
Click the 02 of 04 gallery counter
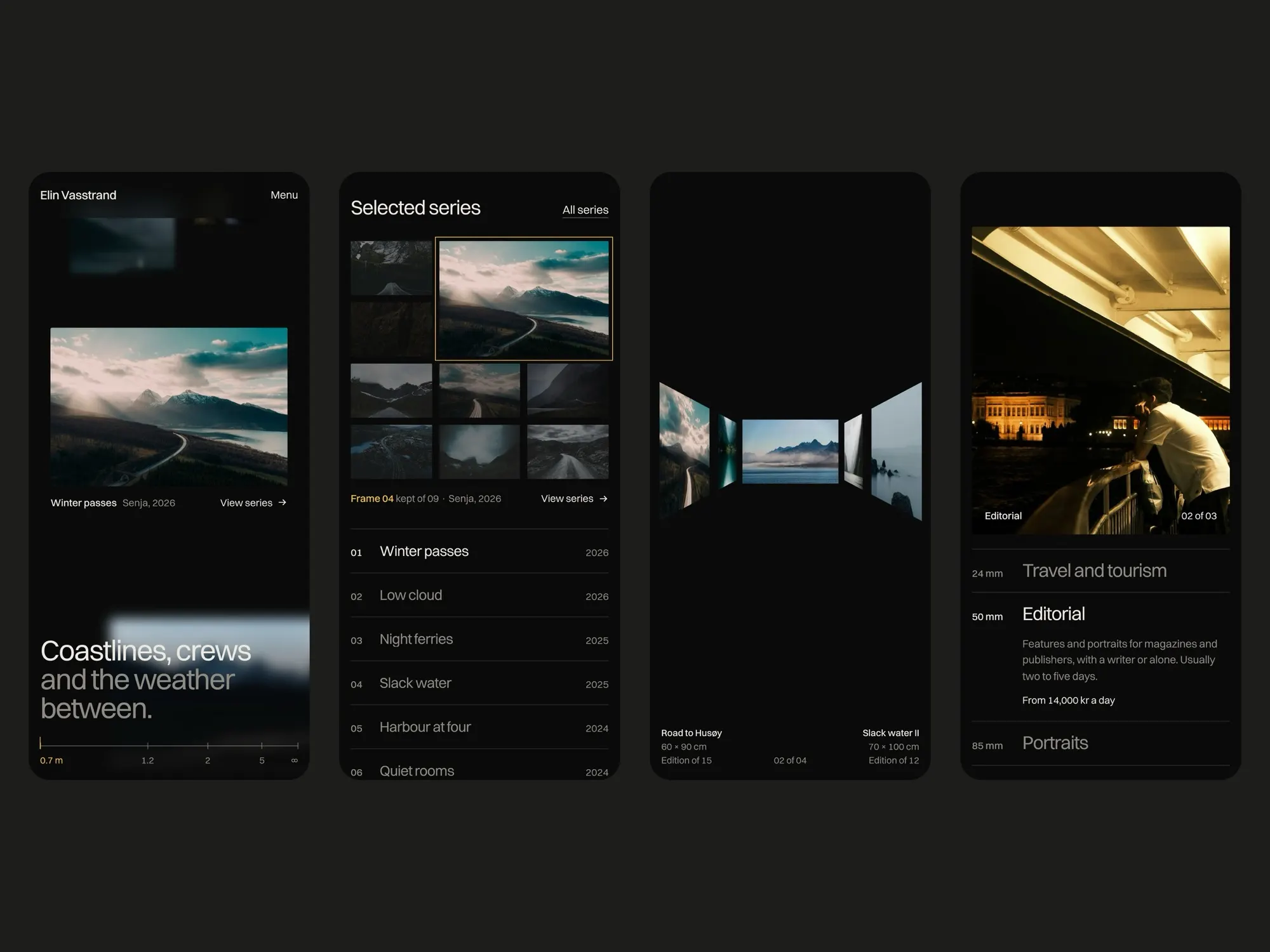(x=790, y=760)
